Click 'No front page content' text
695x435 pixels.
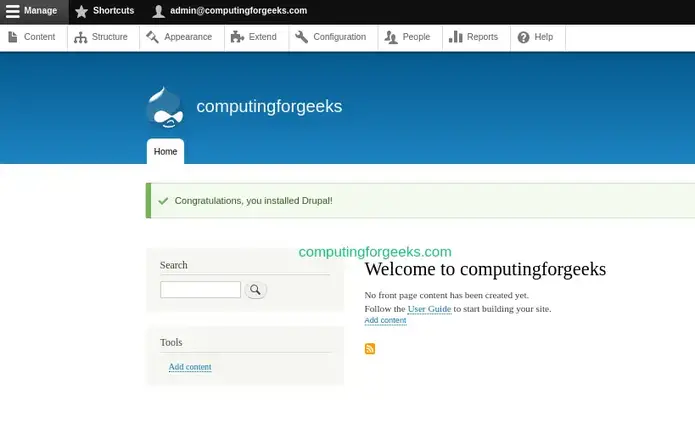click(x=446, y=295)
